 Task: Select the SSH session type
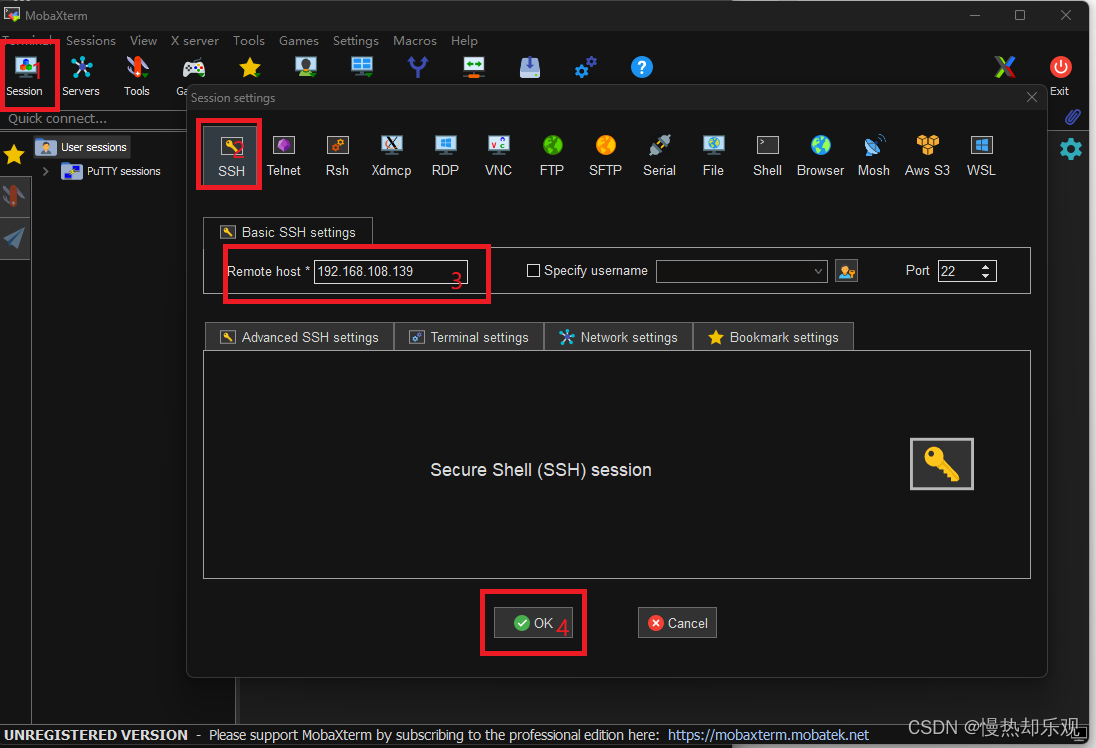pyautogui.click(x=231, y=156)
